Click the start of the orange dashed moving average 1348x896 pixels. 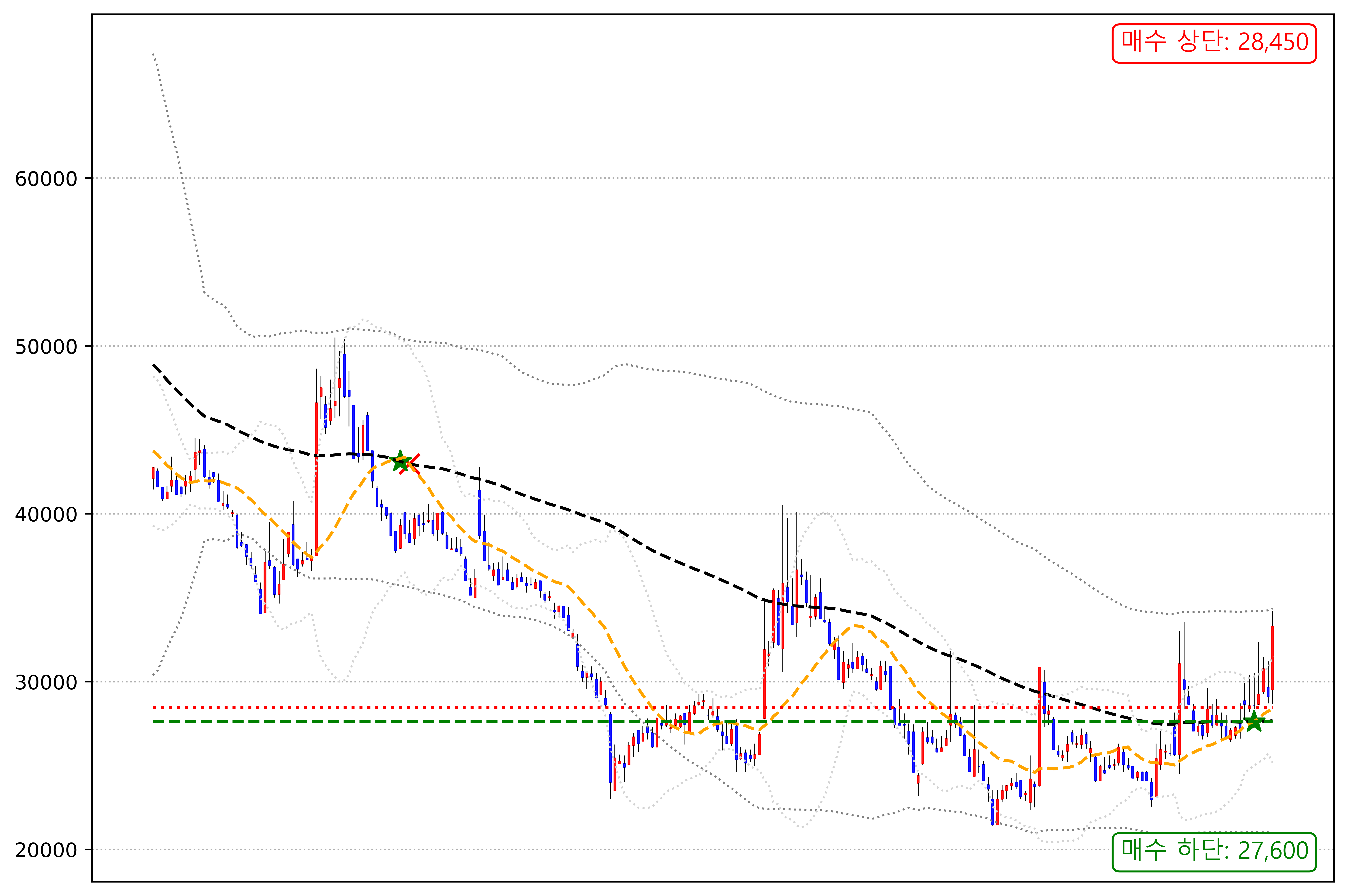[154, 452]
